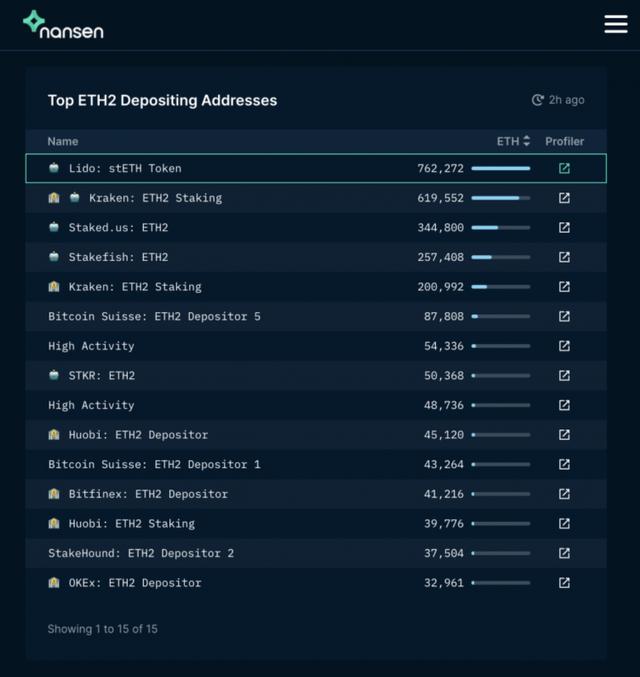Open profiler for Bitfinex: ETH2 Depositor
Screen dimensions: 640x677
pyautogui.click(x=564, y=494)
